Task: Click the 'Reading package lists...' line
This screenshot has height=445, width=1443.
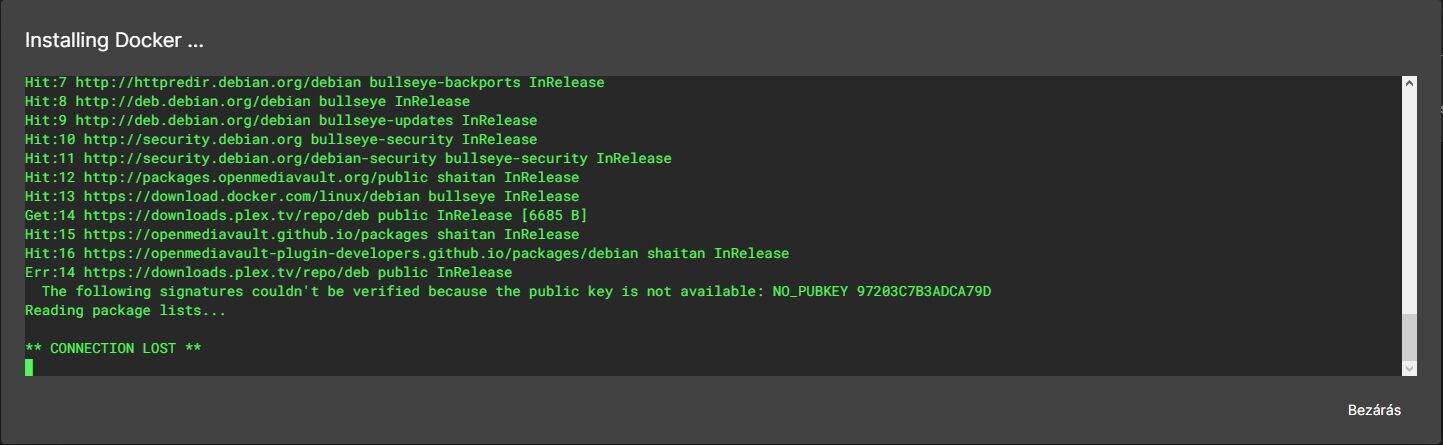Action: click(x=125, y=310)
